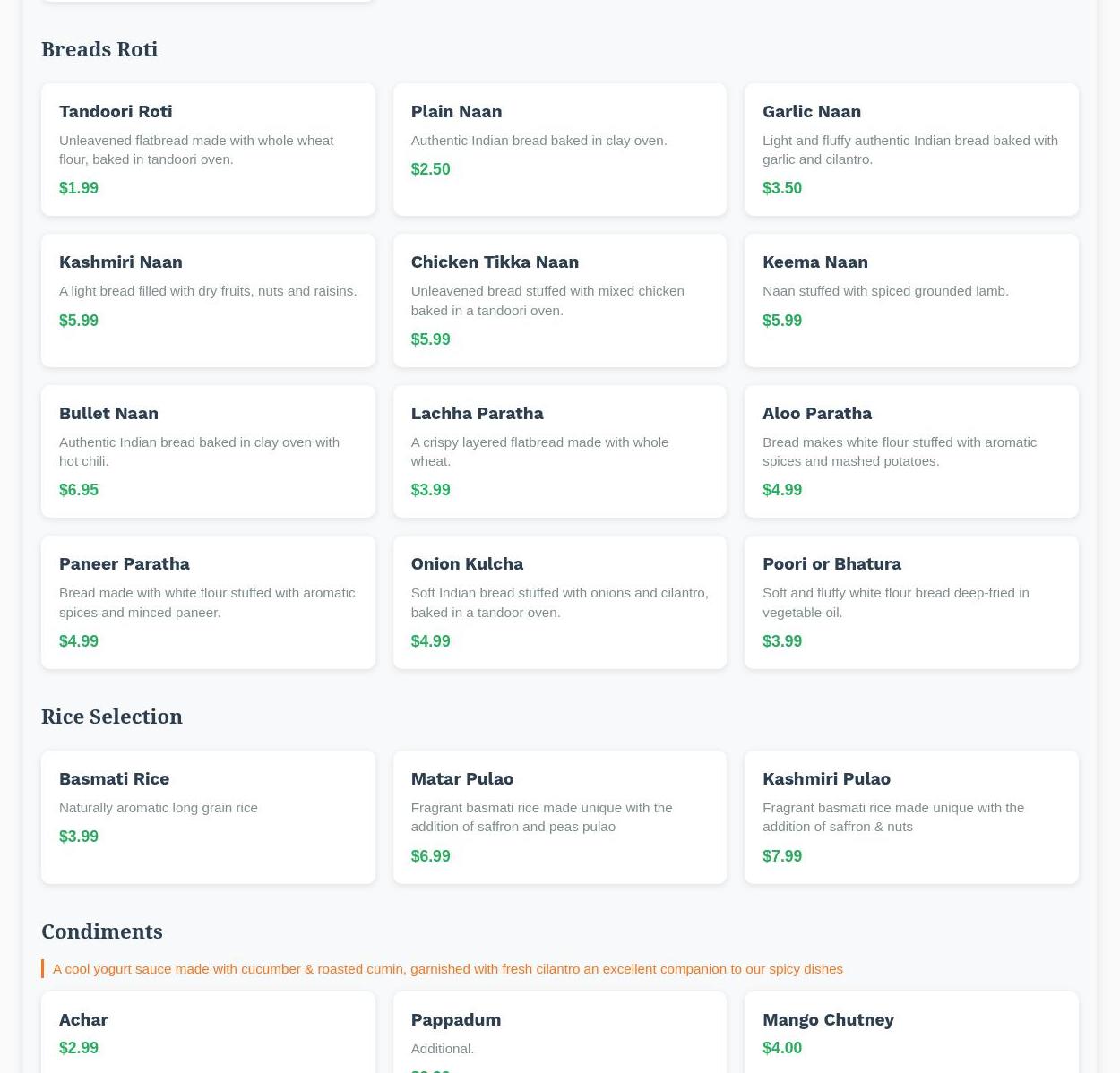Open the Paneer Paratha item

[x=207, y=602]
